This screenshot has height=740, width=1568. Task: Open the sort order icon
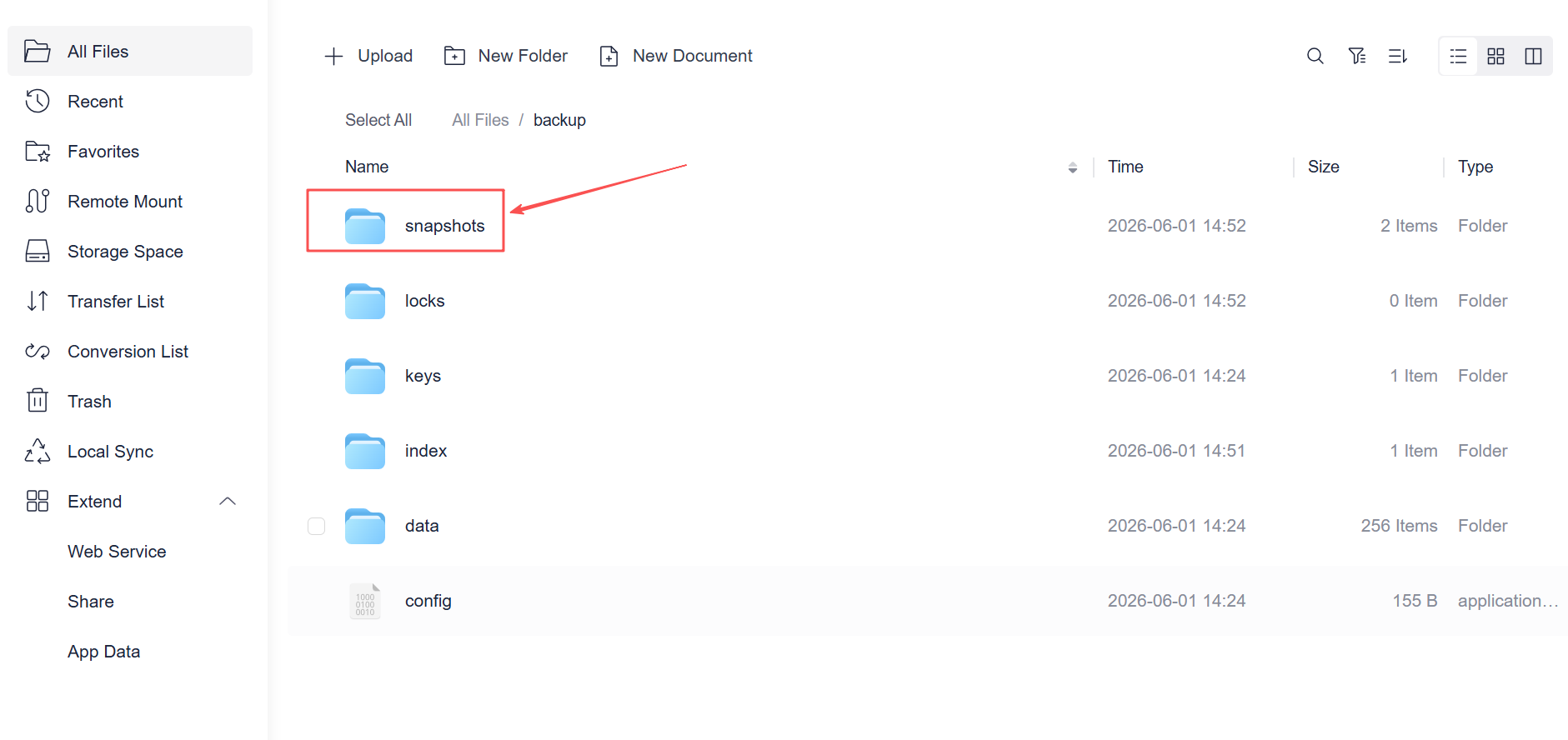1398,56
